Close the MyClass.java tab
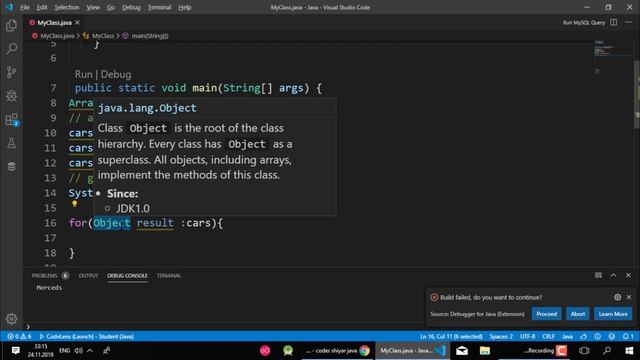640x360 pixels. click(78, 22)
